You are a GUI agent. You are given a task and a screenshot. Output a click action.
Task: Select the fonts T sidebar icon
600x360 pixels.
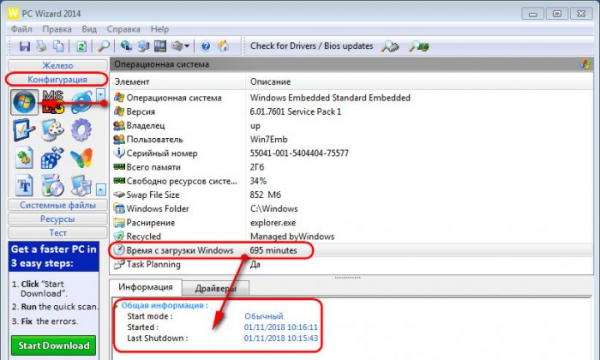24,185
